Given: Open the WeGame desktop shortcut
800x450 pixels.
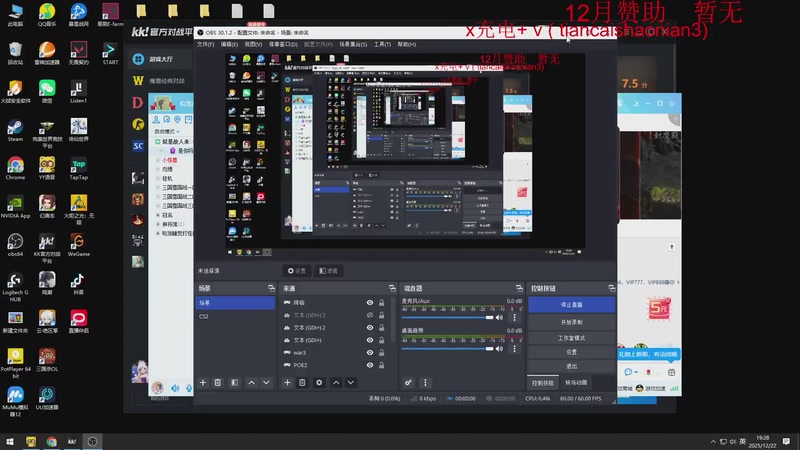Looking at the screenshot, I should pyautogui.click(x=79, y=245).
